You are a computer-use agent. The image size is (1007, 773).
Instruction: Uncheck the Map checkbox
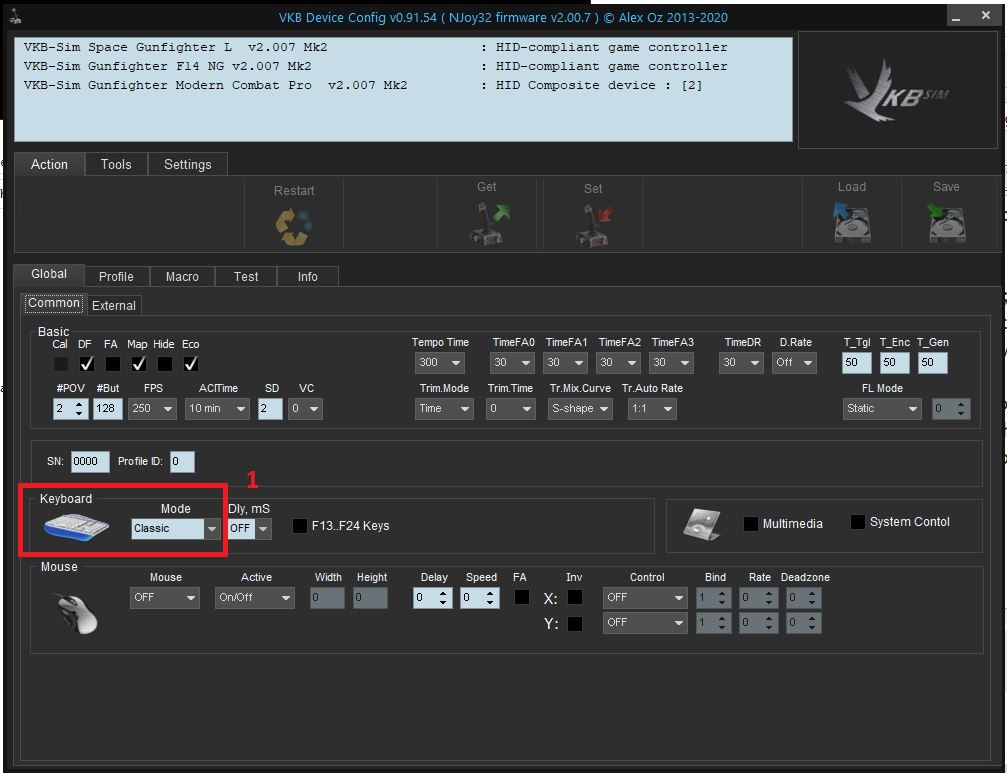click(x=139, y=364)
